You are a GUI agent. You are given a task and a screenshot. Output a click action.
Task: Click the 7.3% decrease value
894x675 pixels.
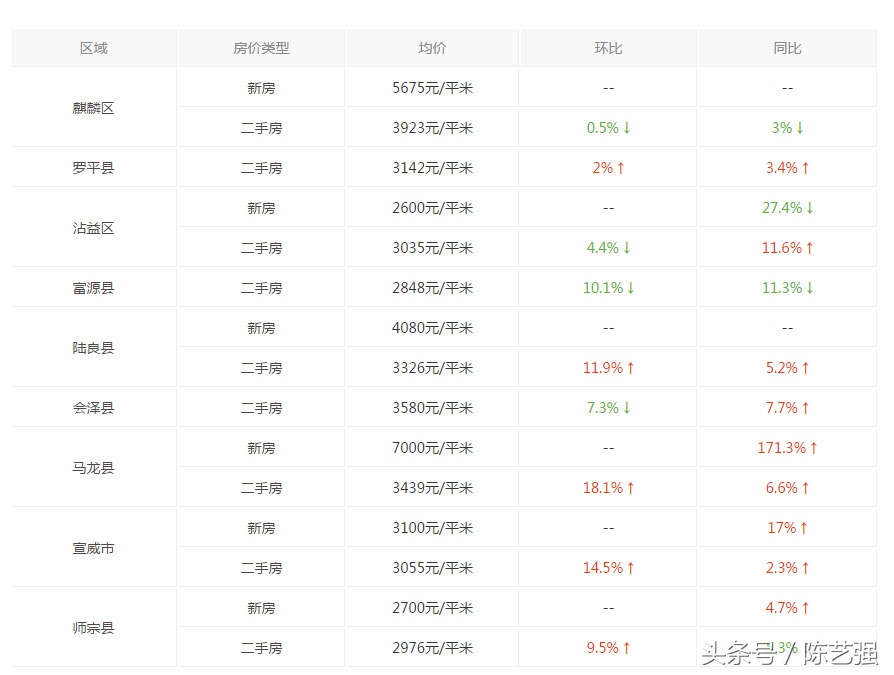(608, 408)
